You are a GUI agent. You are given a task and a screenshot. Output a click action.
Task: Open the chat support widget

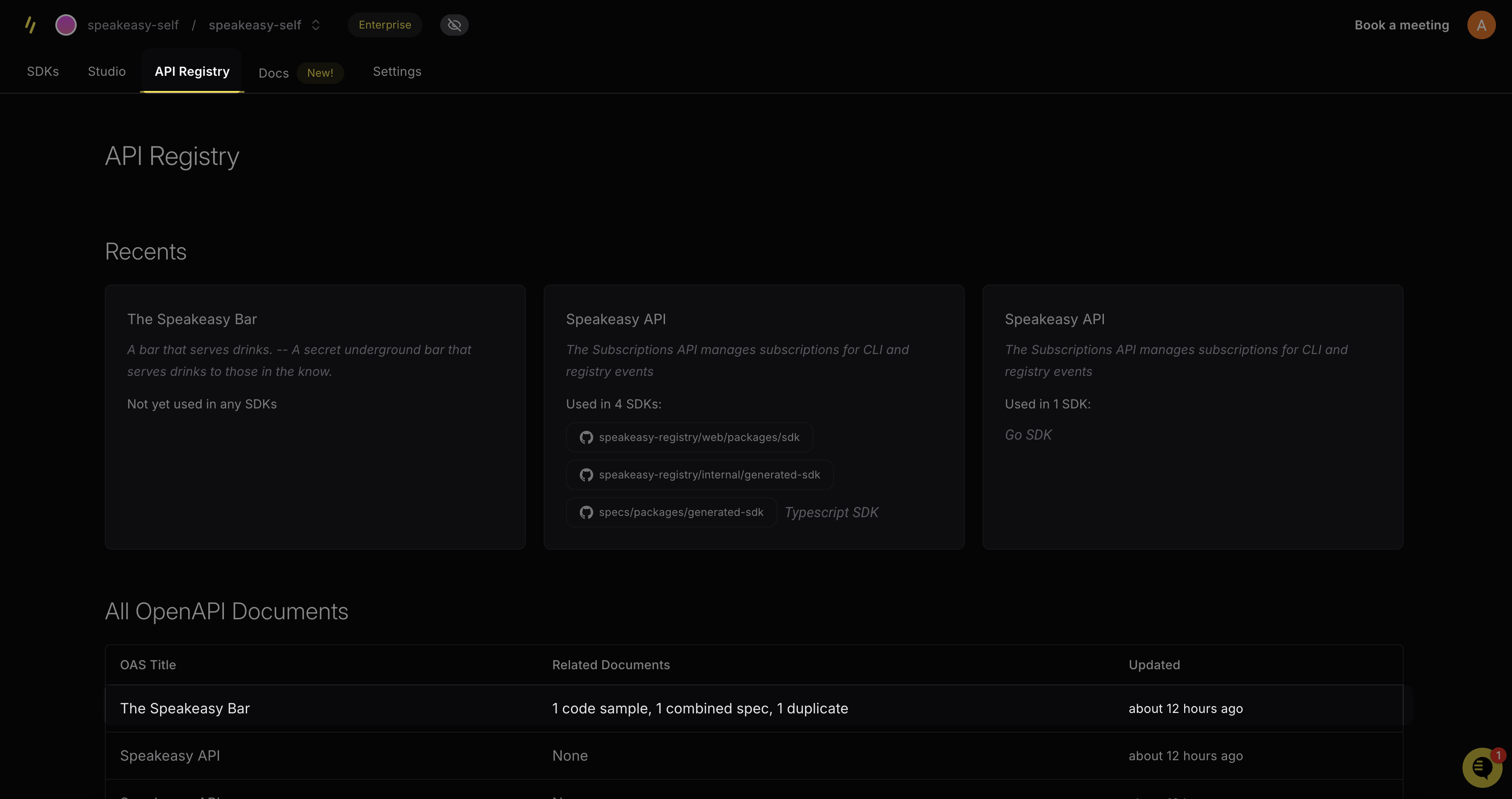point(1482,767)
